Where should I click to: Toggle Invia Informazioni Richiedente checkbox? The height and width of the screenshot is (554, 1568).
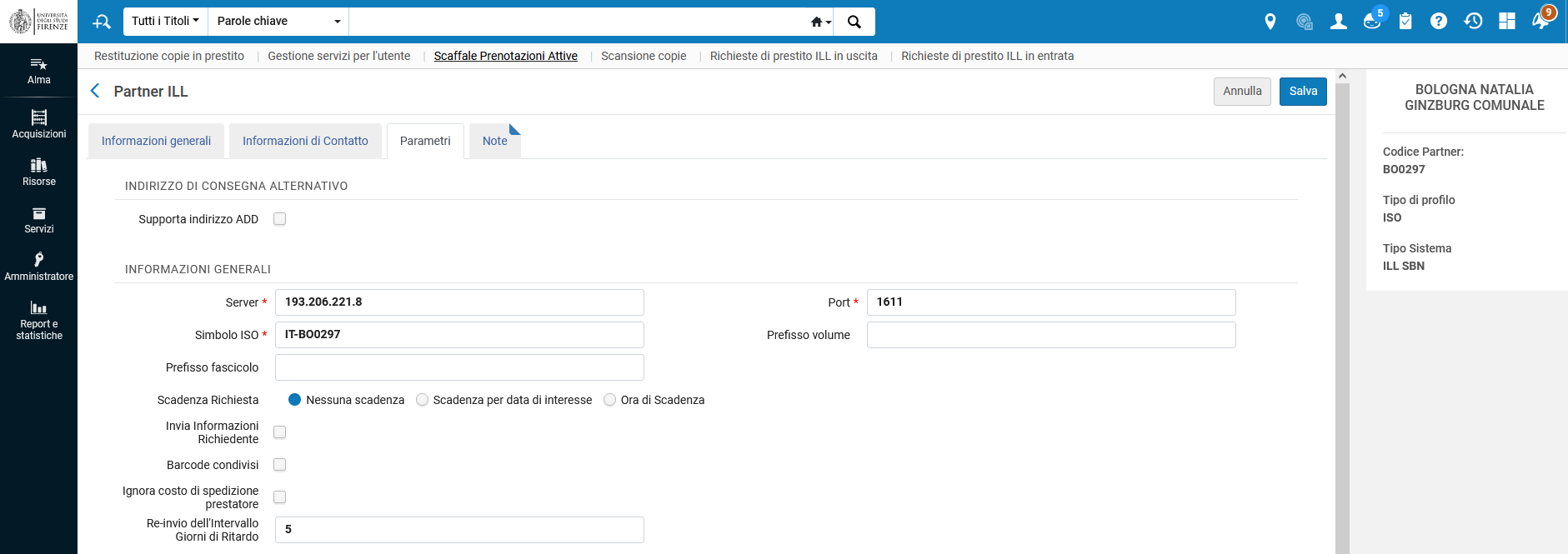click(x=280, y=432)
